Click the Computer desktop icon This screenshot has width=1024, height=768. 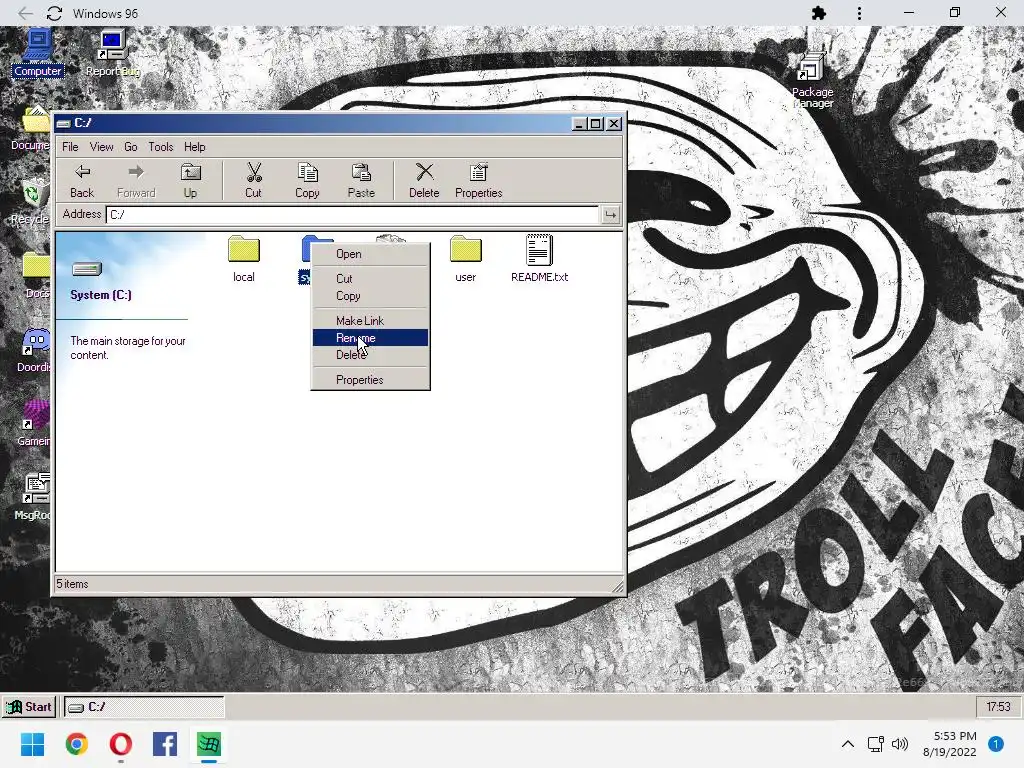(x=38, y=54)
